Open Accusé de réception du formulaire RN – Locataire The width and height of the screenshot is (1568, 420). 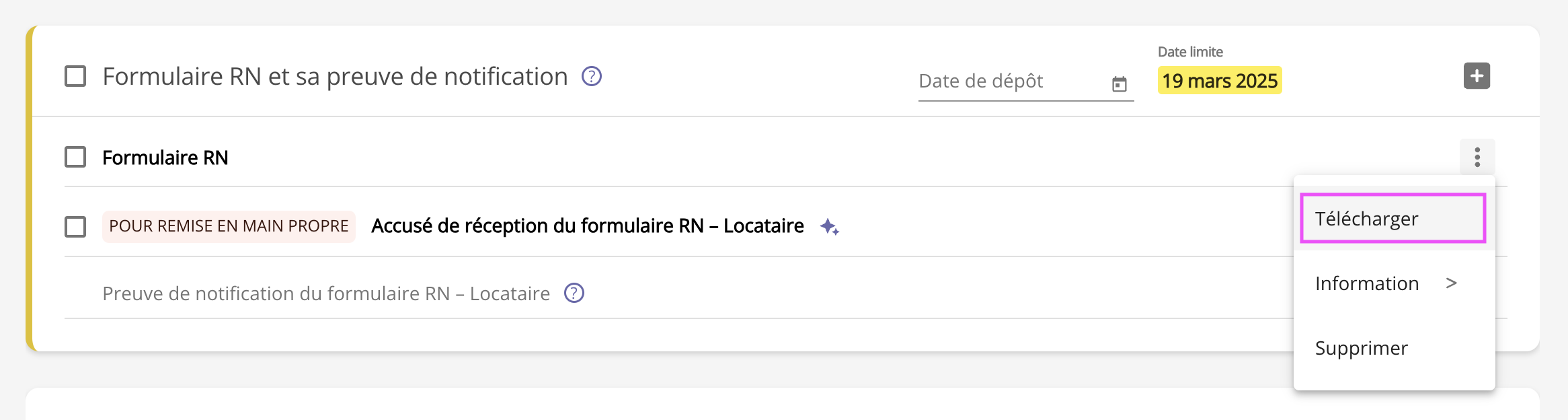point(587,226)
